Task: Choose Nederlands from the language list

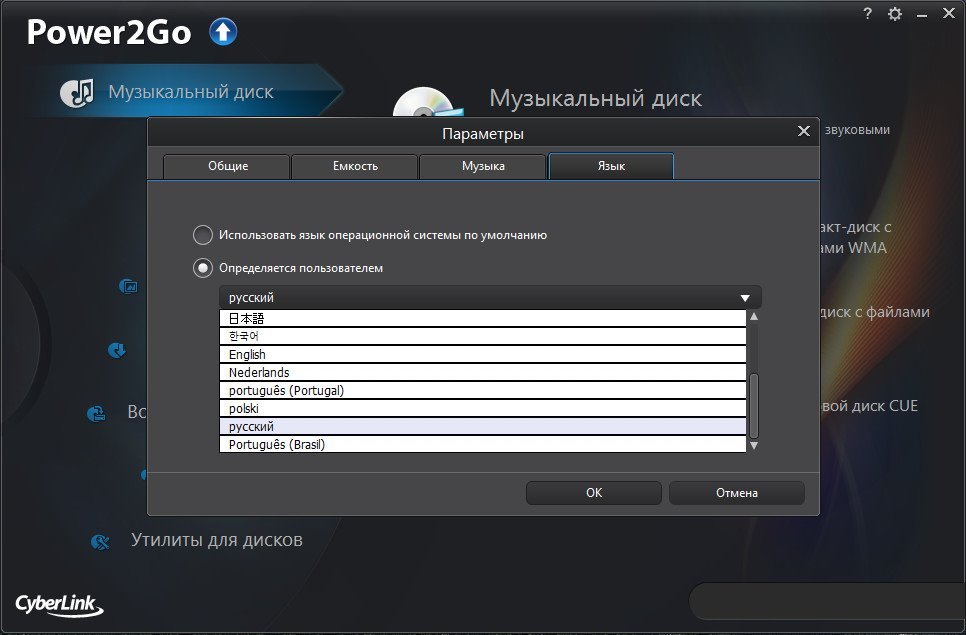Action: [483, 372]
